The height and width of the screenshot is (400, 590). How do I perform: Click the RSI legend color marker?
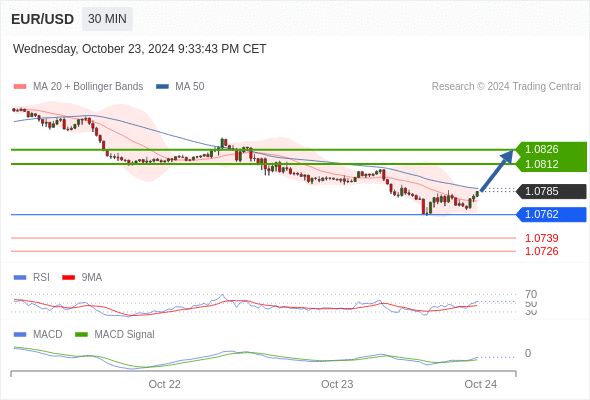coord(20,278)
